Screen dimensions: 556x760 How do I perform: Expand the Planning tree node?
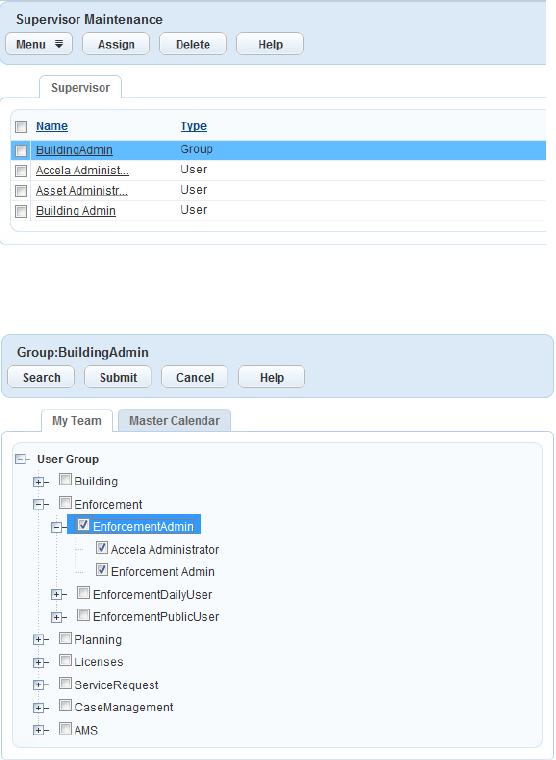[x=38, y=640]
